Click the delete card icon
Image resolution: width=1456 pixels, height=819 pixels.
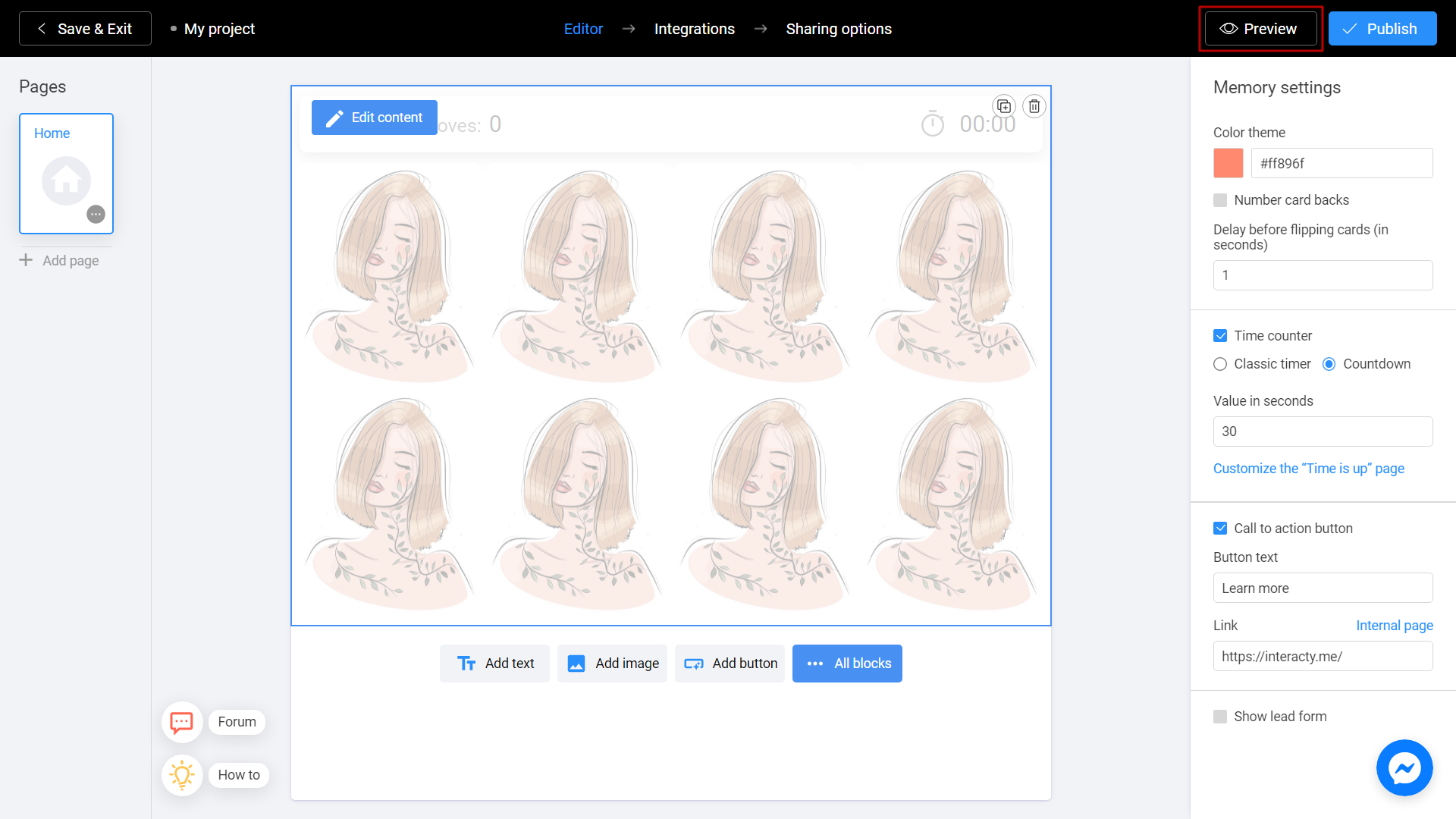(x=1034, y=106)
